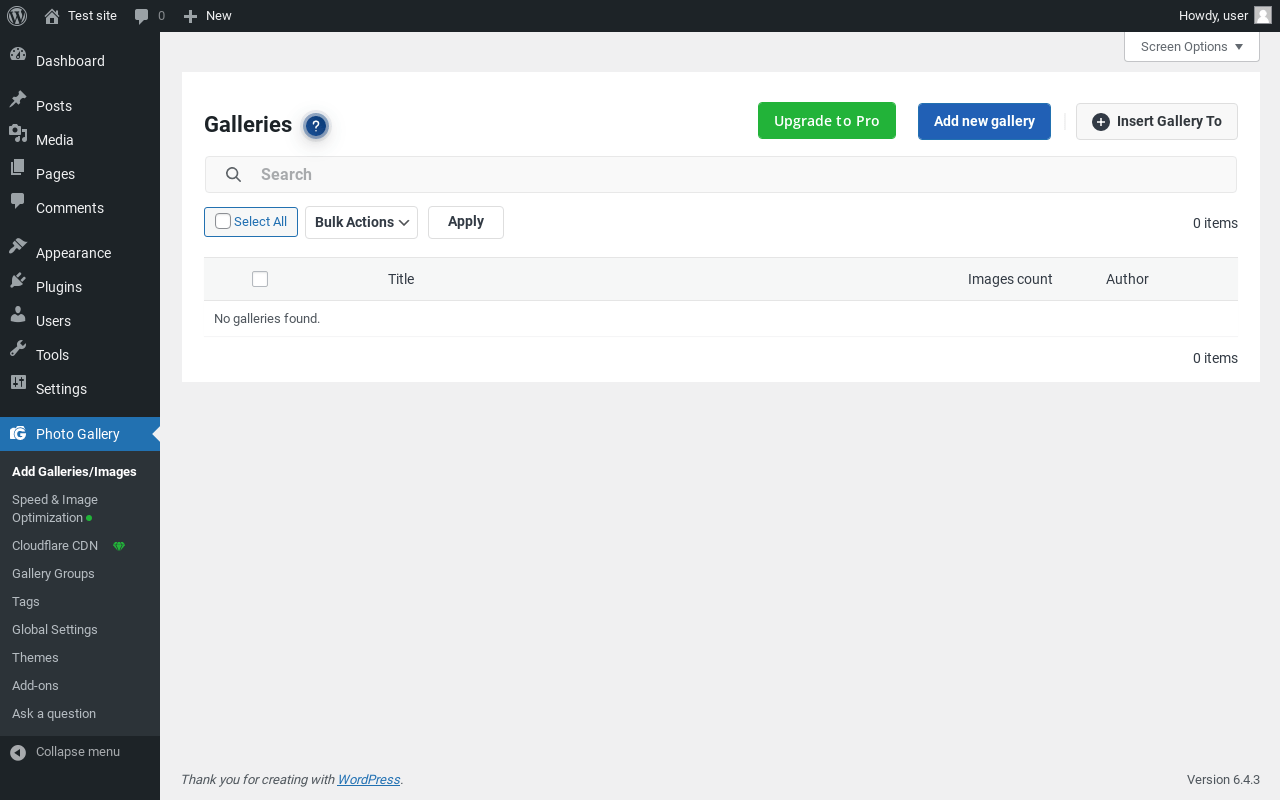Screen dimensions: 1280x800
Task: Click the Collapse menu arrow icon
Action: tap(18, 752)
